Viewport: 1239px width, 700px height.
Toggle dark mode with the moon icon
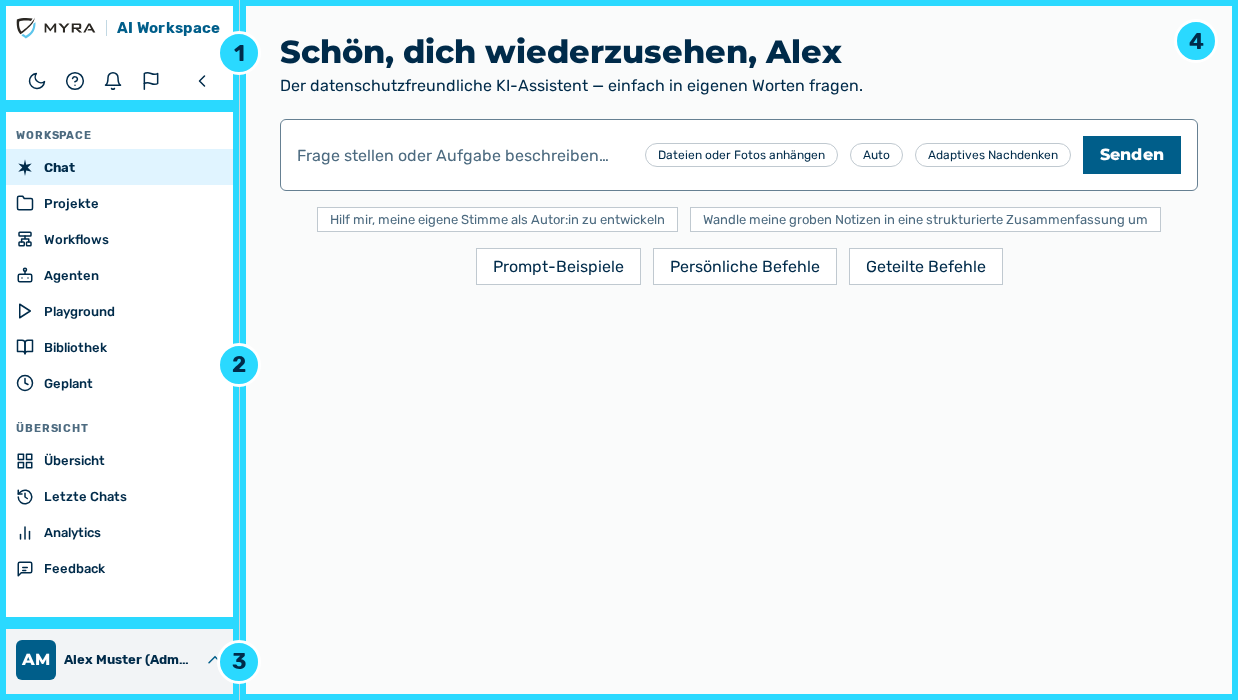click(x=37, y=81)
